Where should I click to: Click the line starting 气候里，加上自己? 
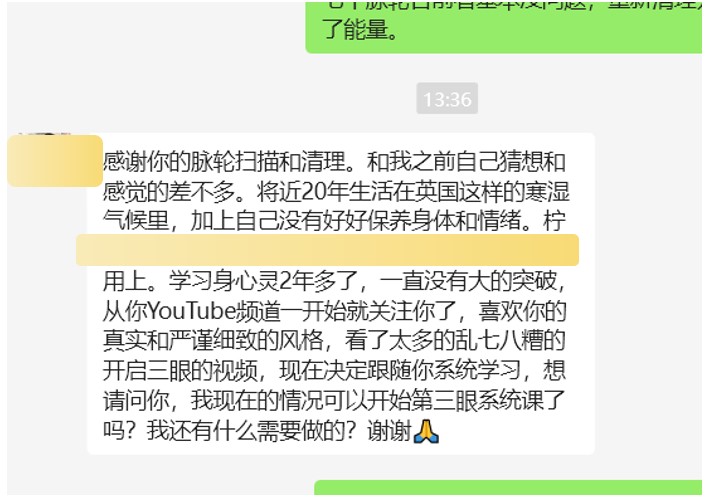point(334,221)
